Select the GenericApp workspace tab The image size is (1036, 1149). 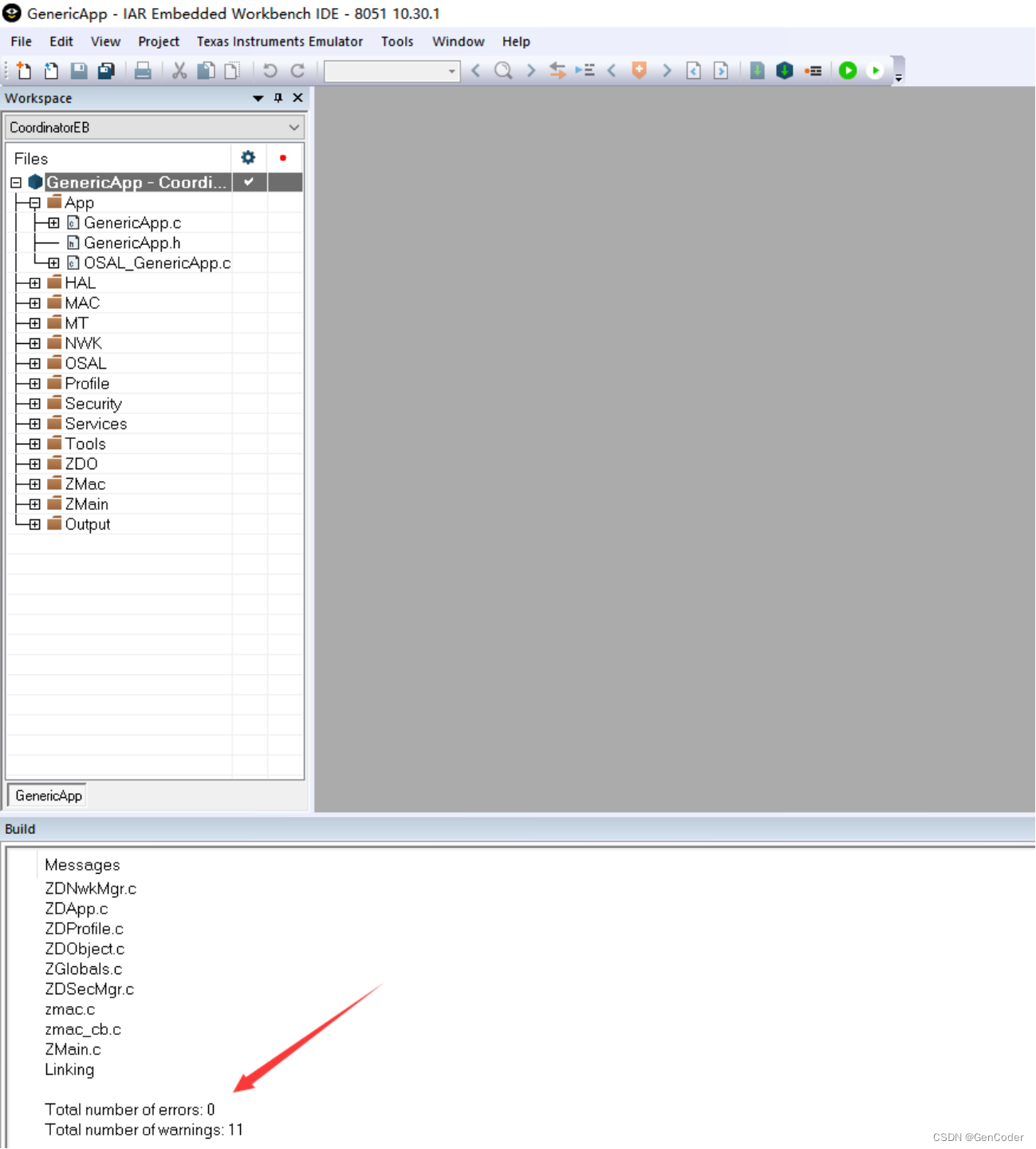pyautogui.click(x=48, y=796)
